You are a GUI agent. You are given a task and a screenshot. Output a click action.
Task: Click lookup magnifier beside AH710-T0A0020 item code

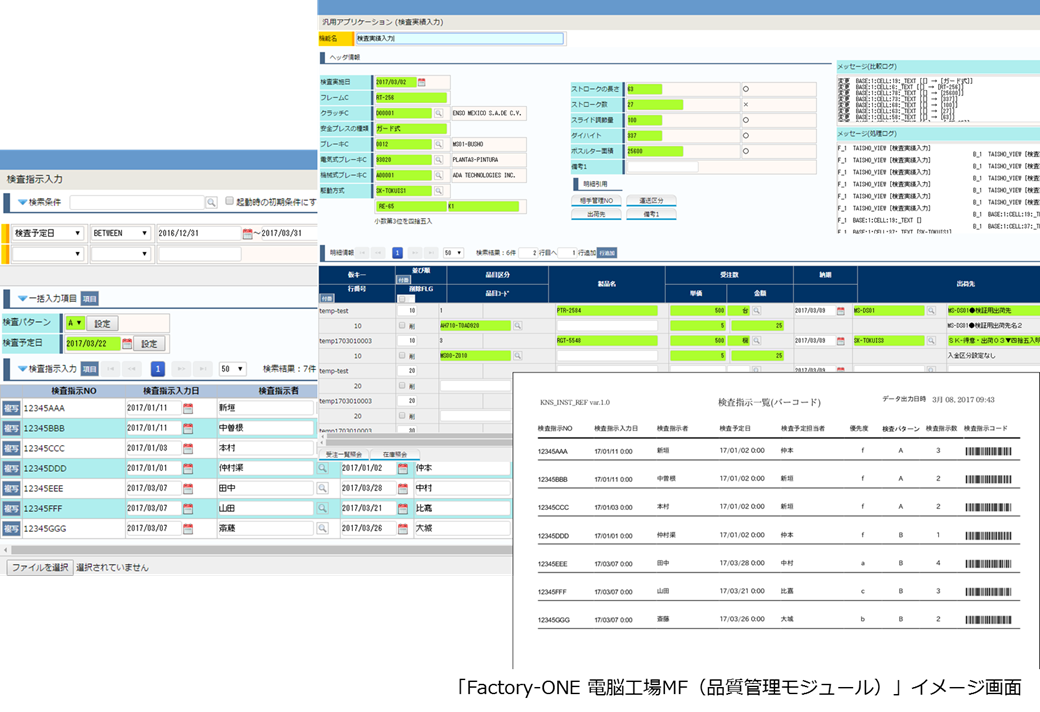pos(517,326)
